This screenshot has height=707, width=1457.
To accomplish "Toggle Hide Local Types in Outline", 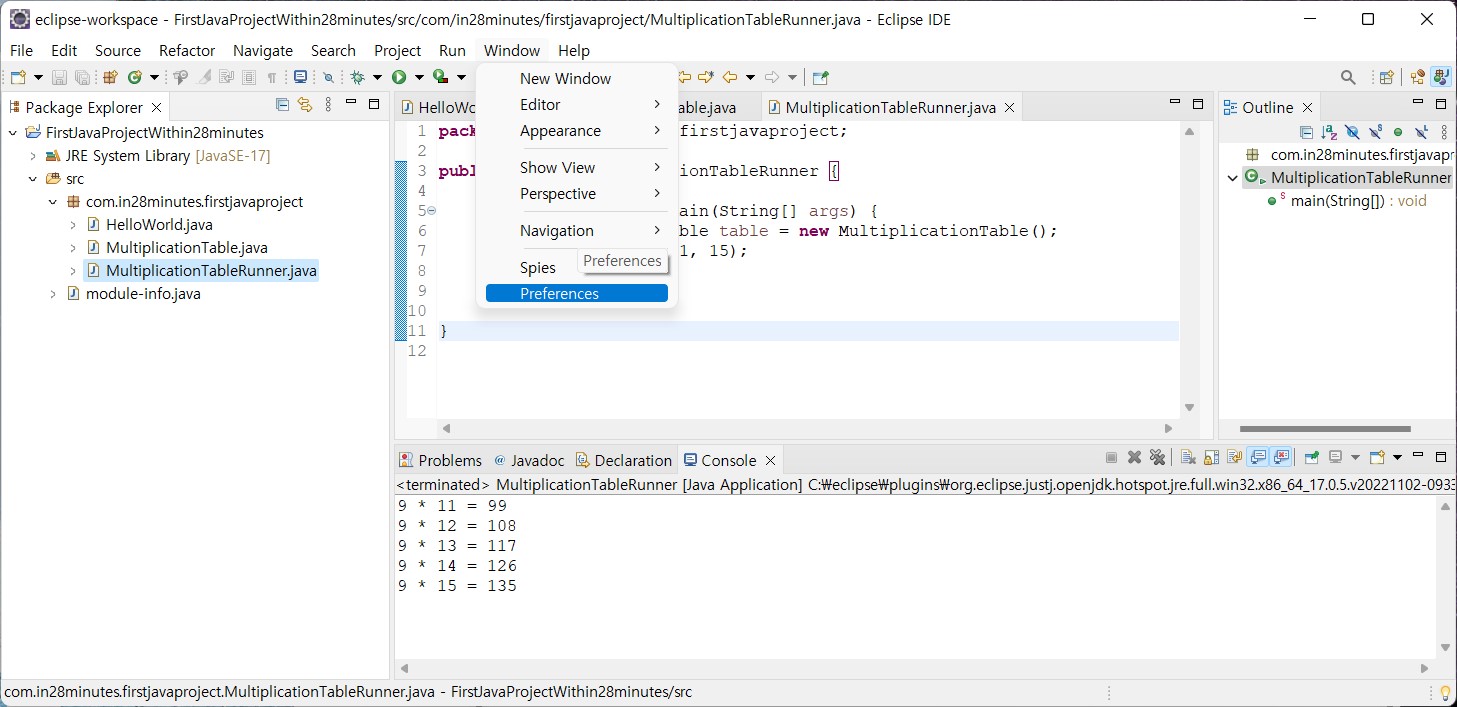I will (x=1421, y=132).
